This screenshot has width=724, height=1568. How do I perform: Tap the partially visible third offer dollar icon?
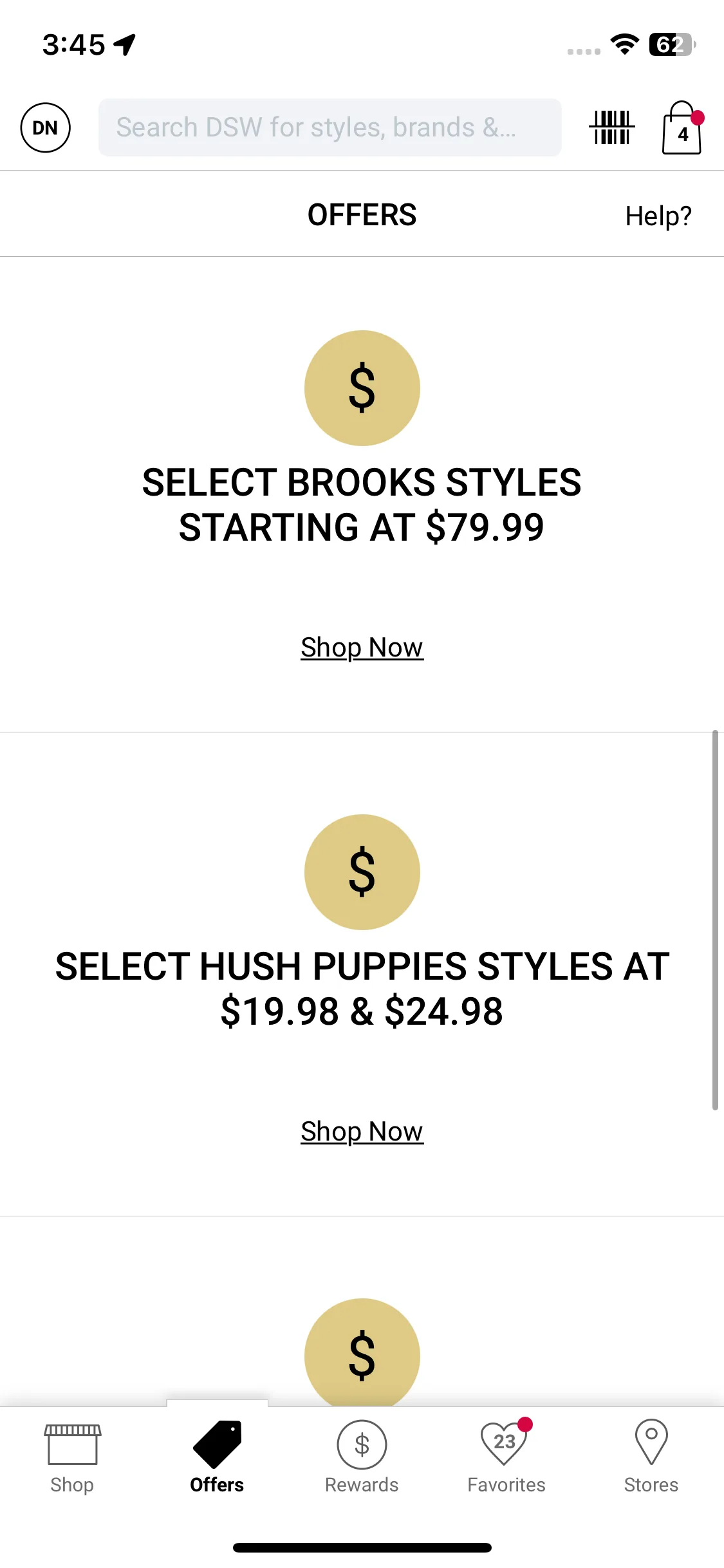pyautogui.click(x=362, y=1352)
